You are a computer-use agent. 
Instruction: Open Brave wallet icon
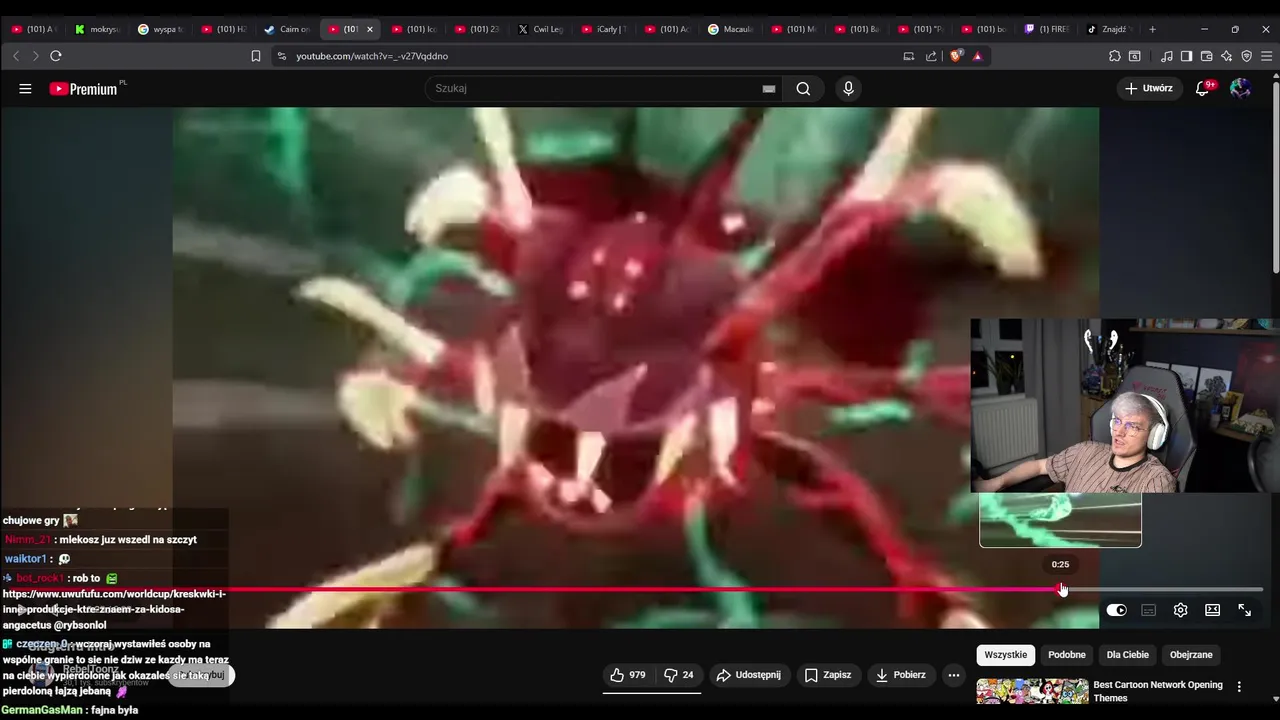click(x=1207, y=56)
